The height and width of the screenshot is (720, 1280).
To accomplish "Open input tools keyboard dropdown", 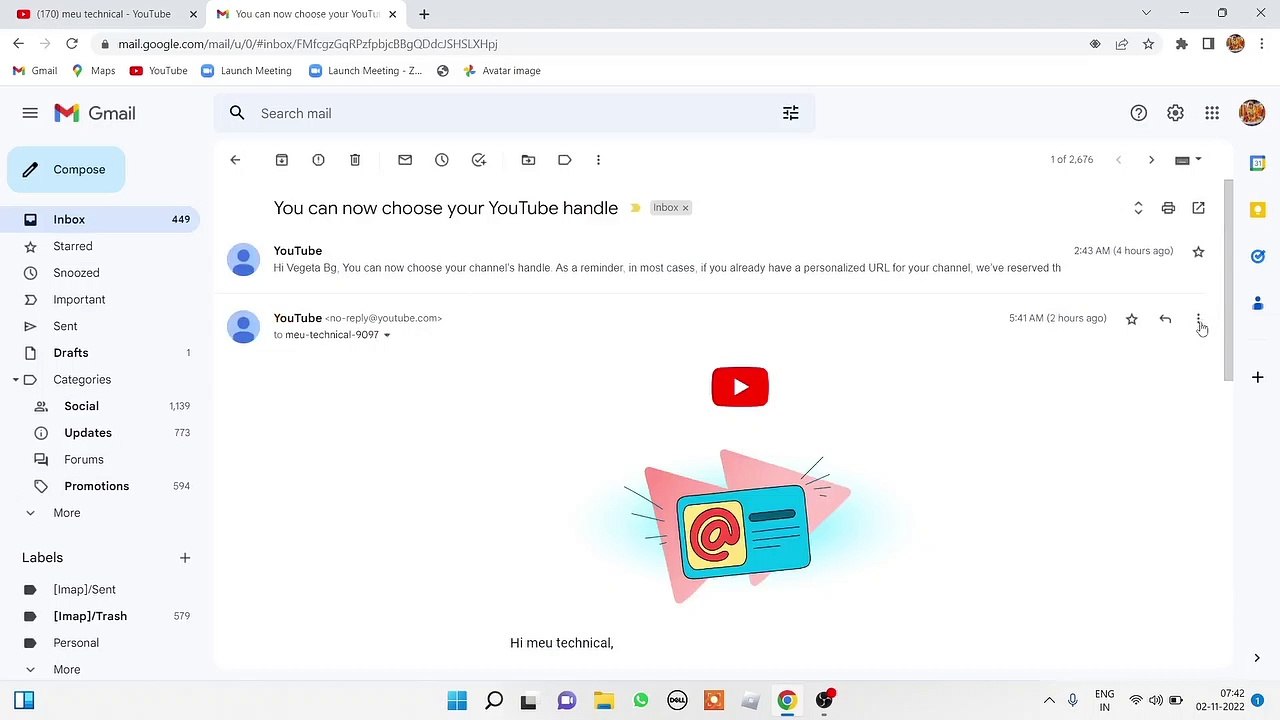I will click(1188, 160).
